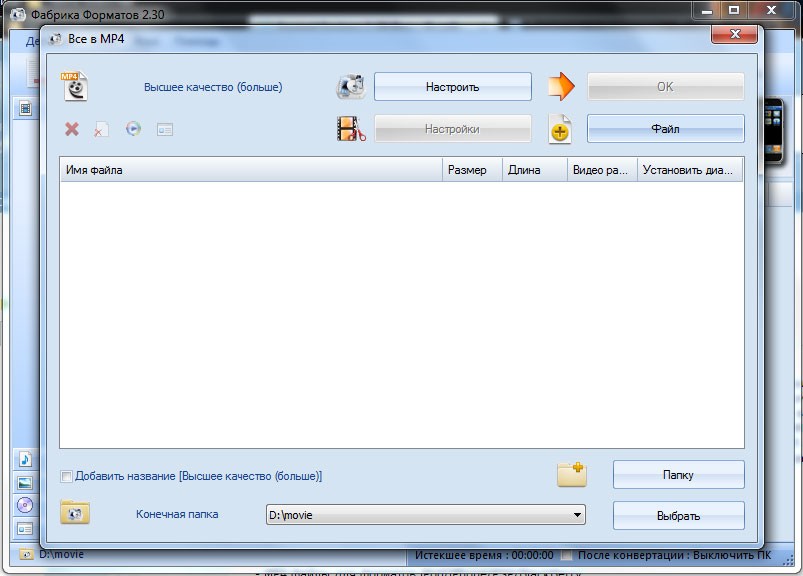Click the media file info icon
The width and height of the screenshot is (803, 576).
pos(165,129)
